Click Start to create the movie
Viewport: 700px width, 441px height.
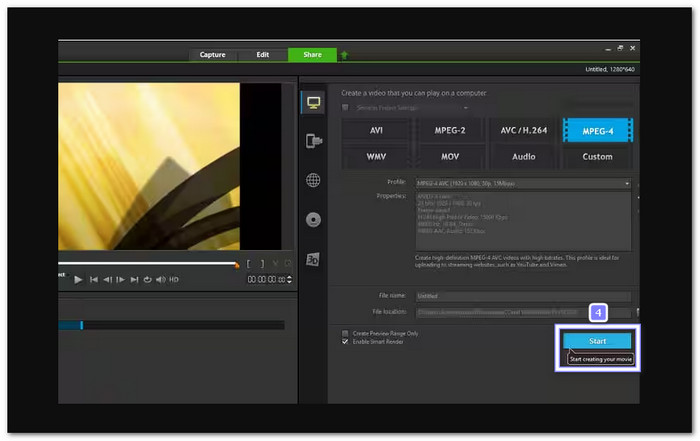(x=597, y=341)
